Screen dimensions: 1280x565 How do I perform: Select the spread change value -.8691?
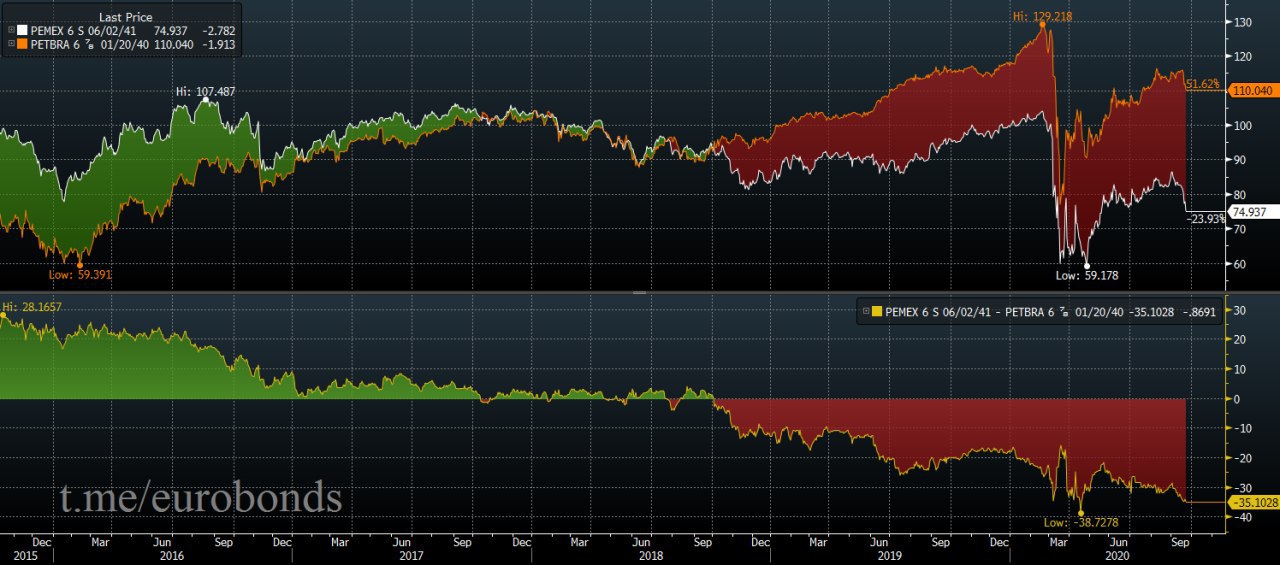tap(1200, 312)
